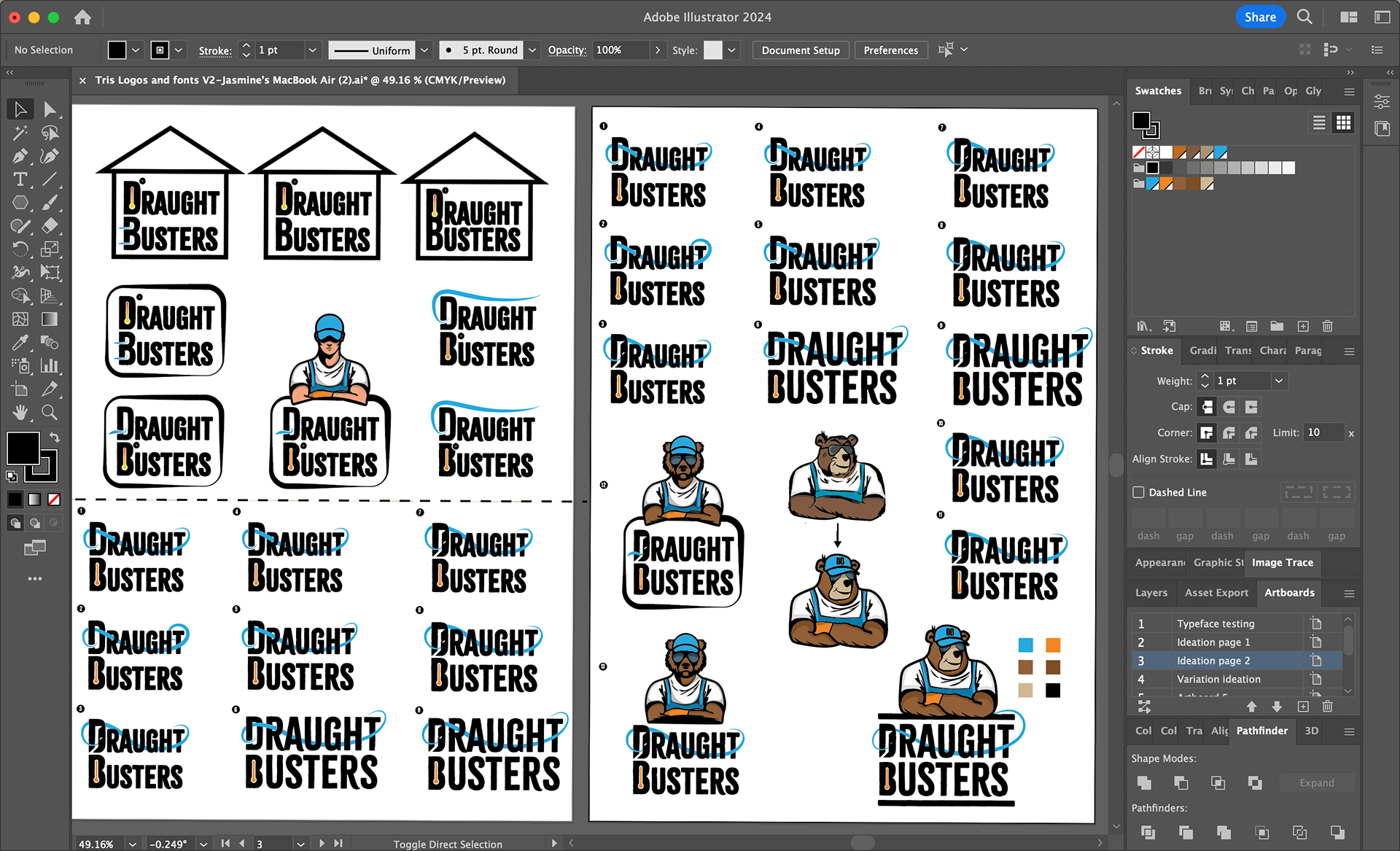
Task: Select the Eraser tool
Action: (x=50, y=226)
